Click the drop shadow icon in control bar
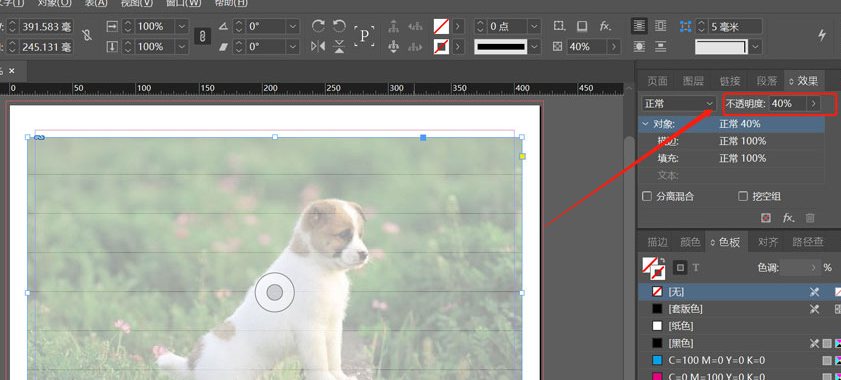The image size is (841, 380). (x=582, y=26)
